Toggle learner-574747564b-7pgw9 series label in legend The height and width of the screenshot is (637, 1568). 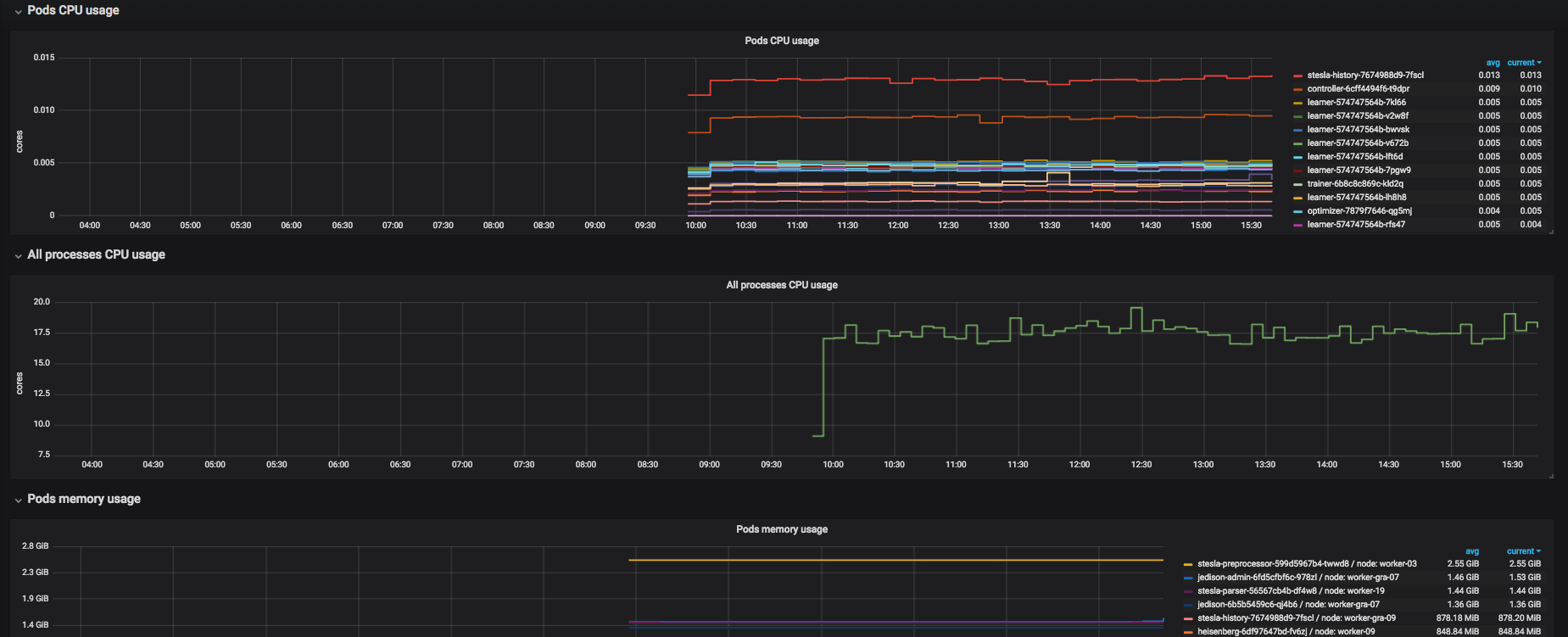[x=1359, y=170]
